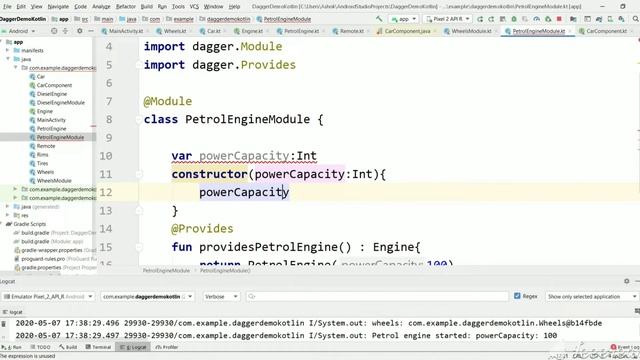640x360 pixels.
Task: Open the Pixel 2 API R device dropdown
Action: tap(448, 19)
